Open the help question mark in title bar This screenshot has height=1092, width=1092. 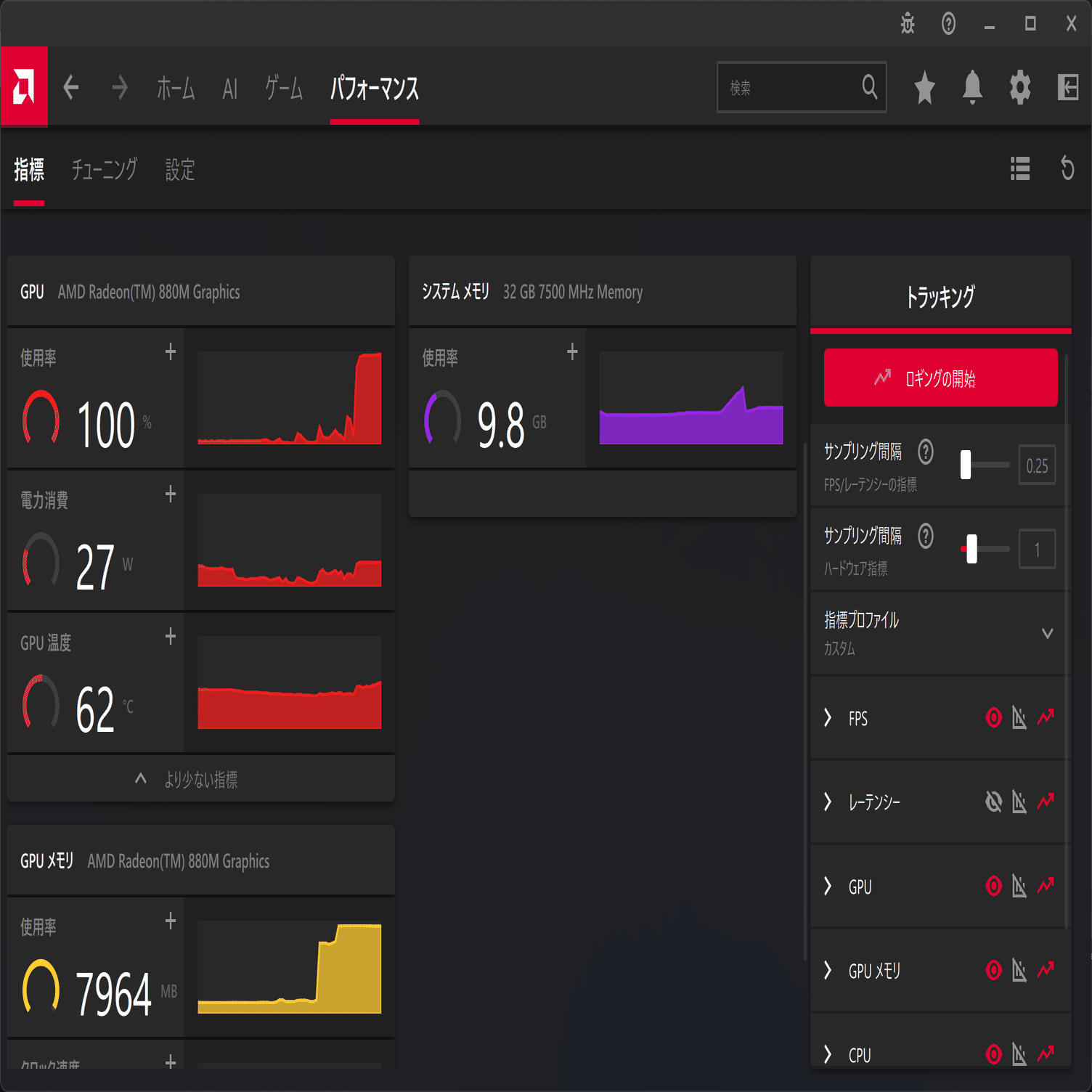[948, 24]
